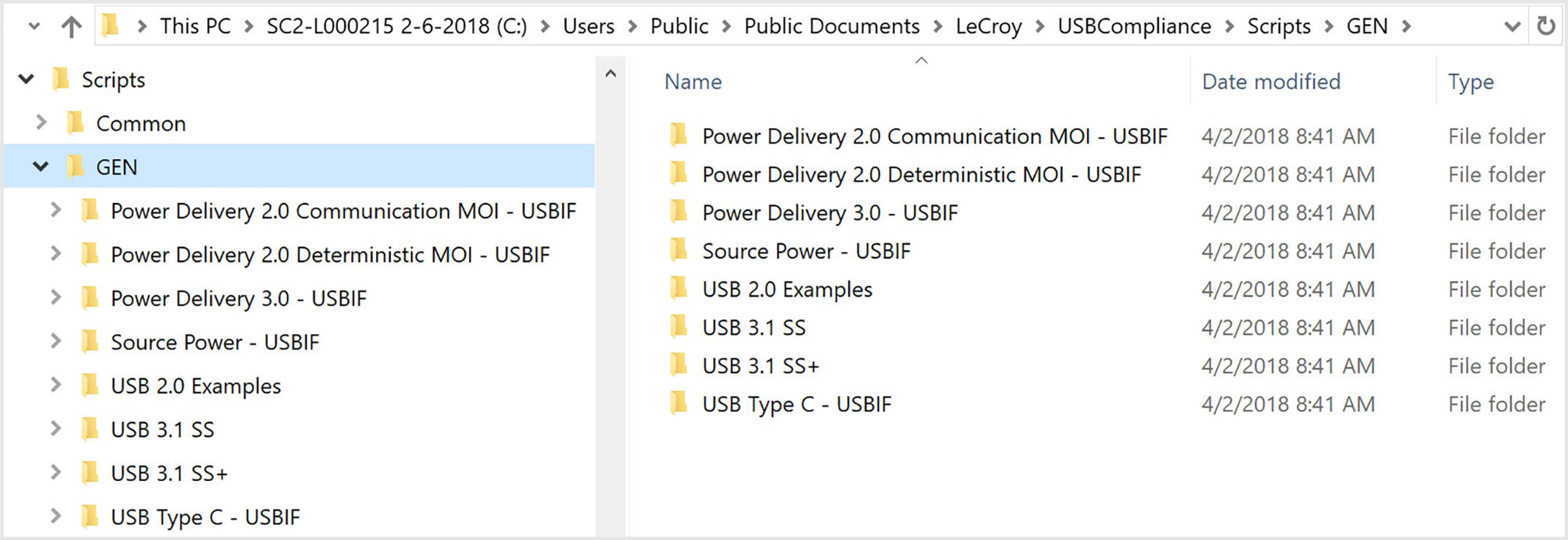Expand USB 2.0 Examples tree node
The image size is (1568, 540).
55,385
